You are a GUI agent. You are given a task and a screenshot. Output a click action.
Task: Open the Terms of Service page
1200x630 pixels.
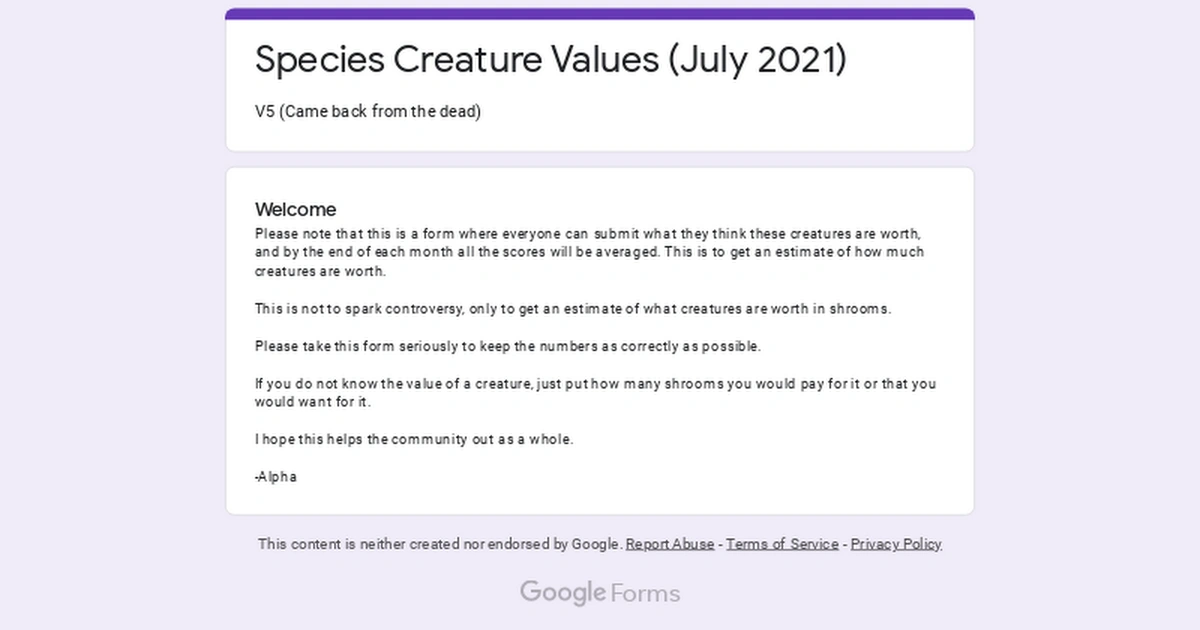tap(781, 544)
